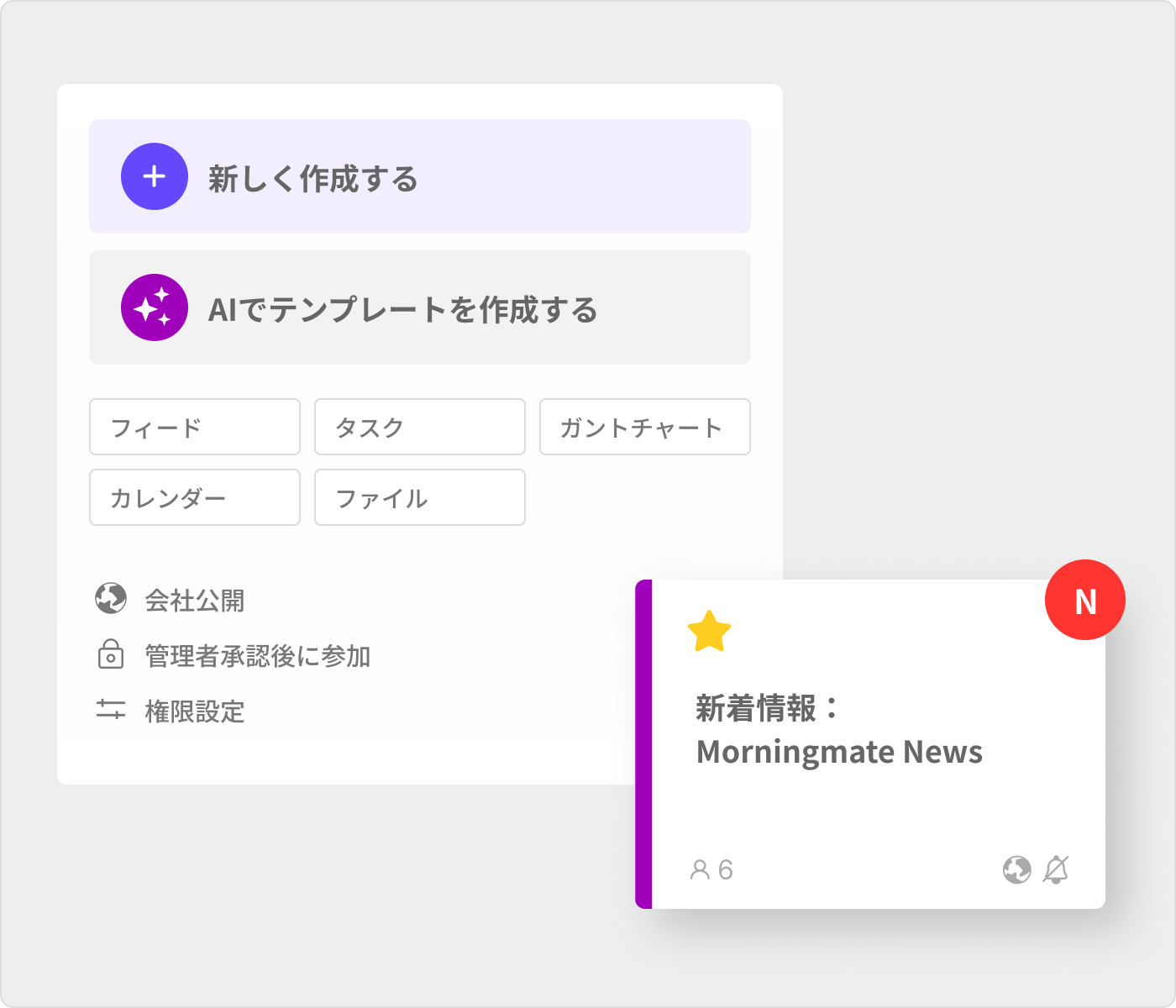Toggle the yellow favorite star
This screenshot has height=1008, width=1176.
point(709,632)
